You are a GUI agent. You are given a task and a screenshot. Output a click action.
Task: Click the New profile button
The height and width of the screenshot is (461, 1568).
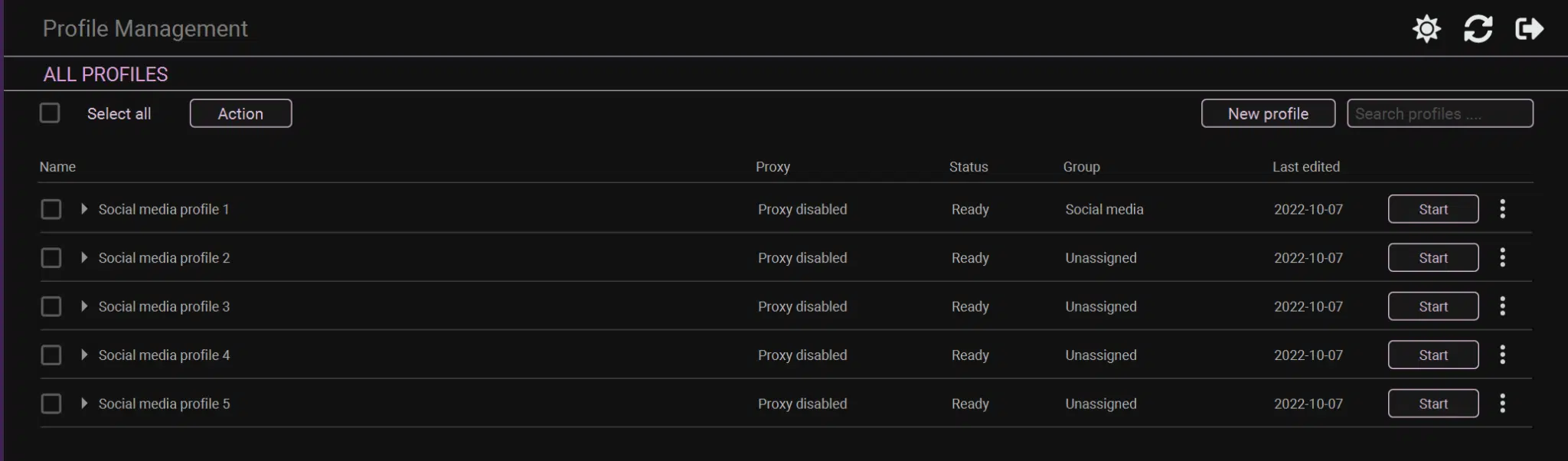coord(1268,113)
